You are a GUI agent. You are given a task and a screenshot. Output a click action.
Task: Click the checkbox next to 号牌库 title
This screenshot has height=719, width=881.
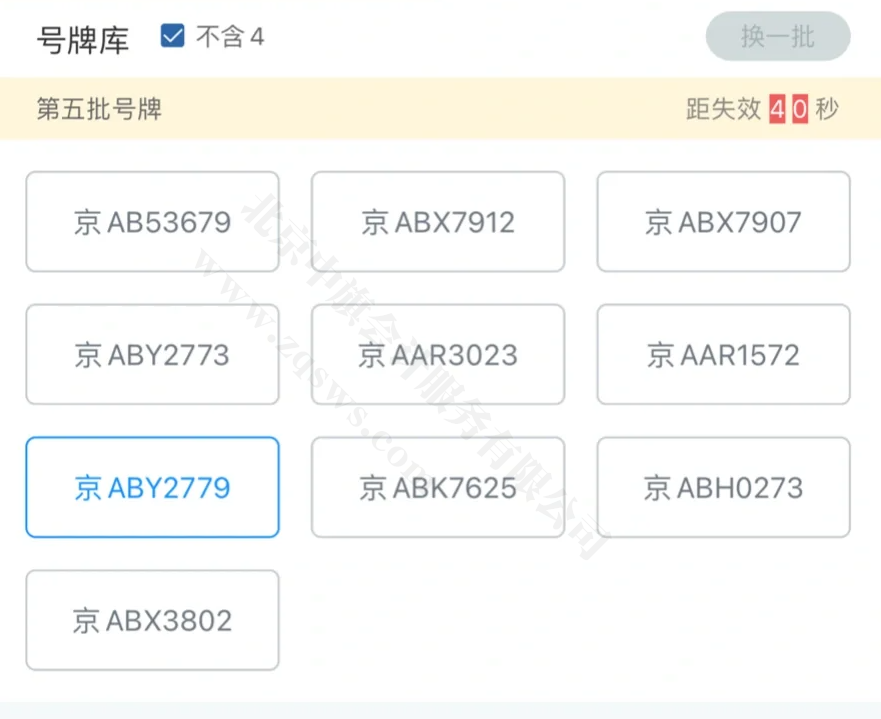coord(172,35)
